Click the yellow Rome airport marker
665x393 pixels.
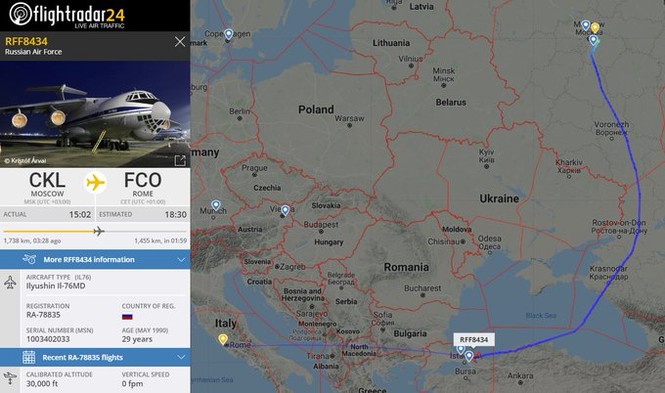[223, 339]
